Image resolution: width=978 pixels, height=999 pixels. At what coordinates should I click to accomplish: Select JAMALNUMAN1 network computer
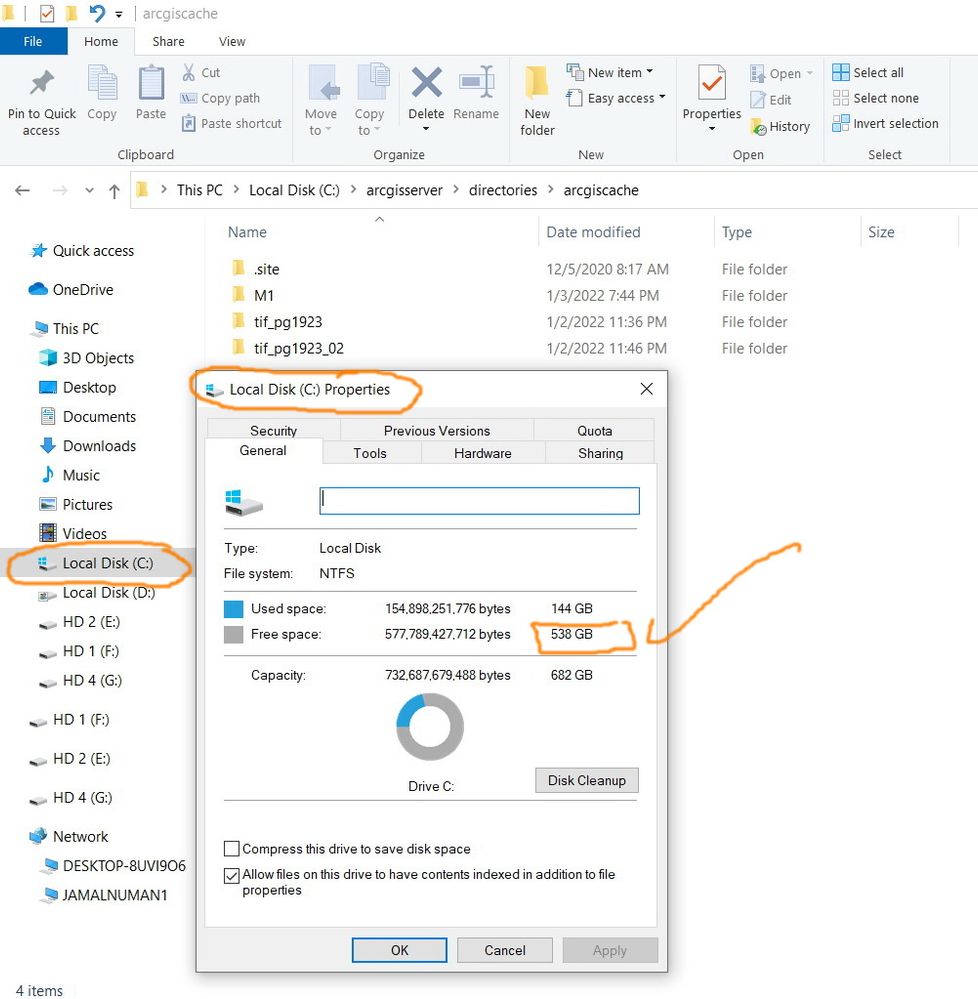coord(104,895)
